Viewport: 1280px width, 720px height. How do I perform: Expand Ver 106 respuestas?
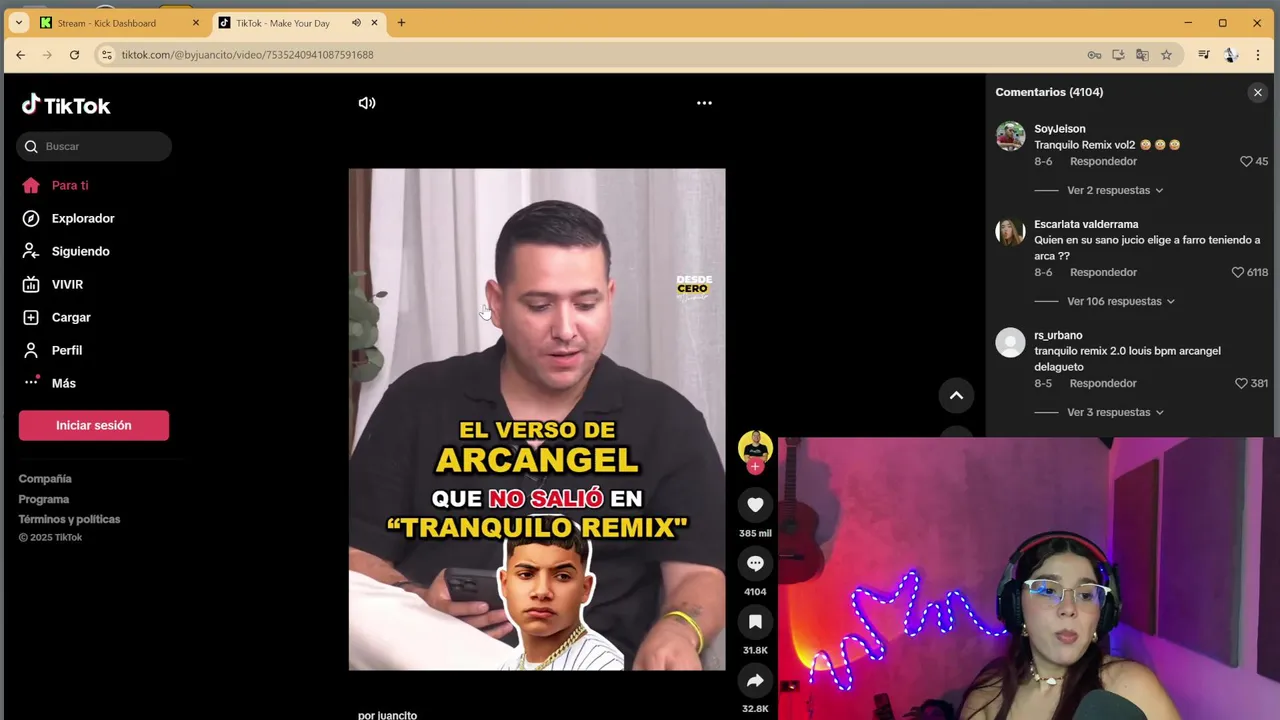1120,301
